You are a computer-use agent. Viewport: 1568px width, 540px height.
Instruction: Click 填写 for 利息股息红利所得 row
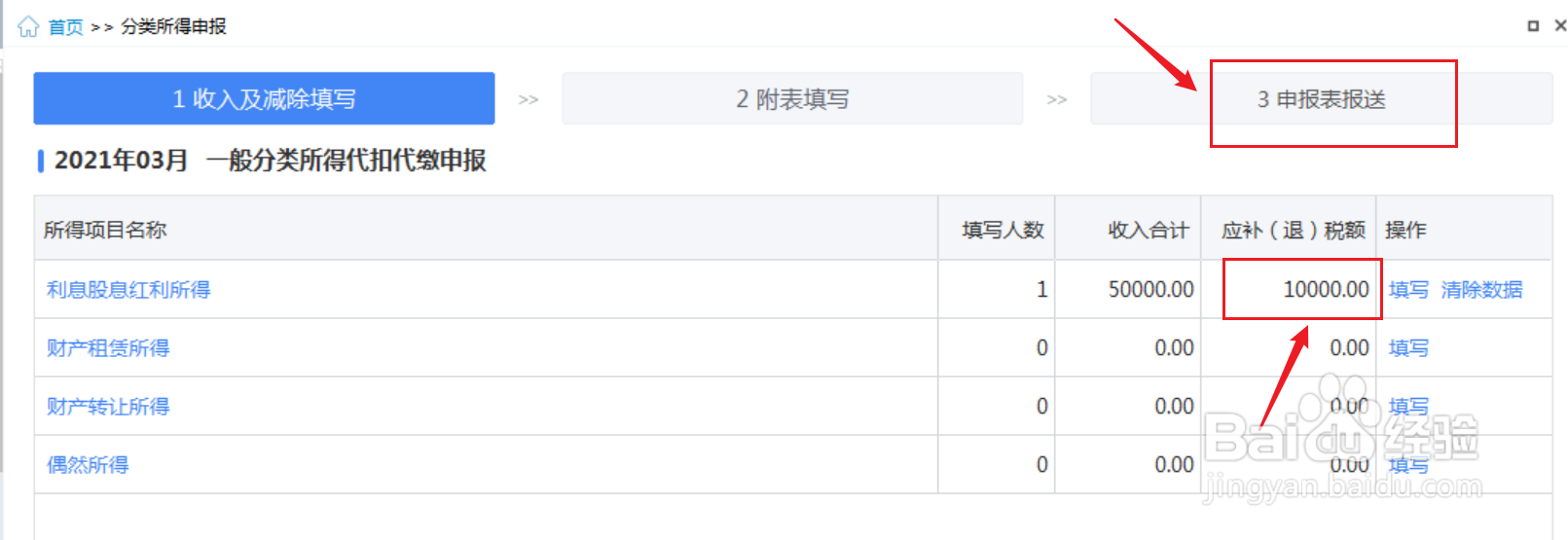[1408, 289]
